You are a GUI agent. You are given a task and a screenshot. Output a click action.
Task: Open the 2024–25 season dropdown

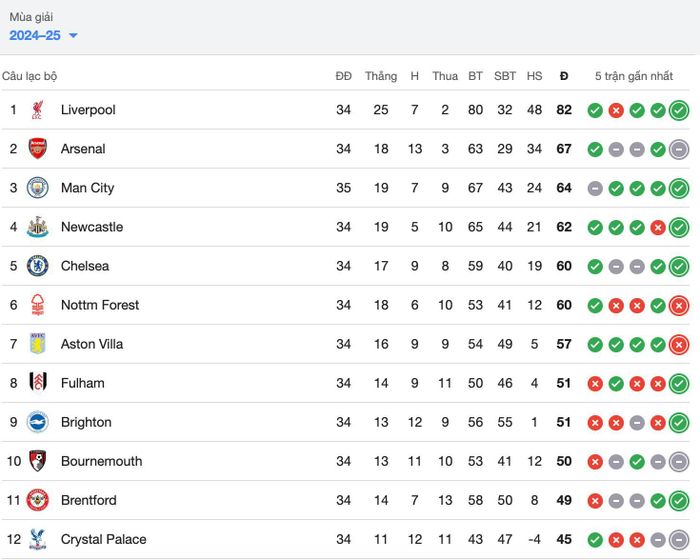(43, 35)
